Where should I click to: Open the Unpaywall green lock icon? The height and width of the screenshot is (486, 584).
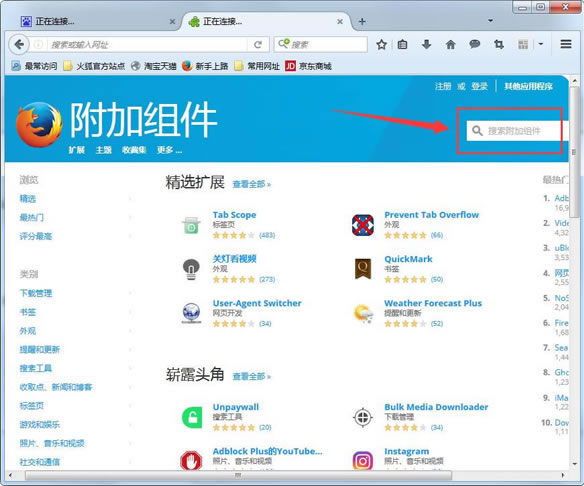[x=192, y=417]
